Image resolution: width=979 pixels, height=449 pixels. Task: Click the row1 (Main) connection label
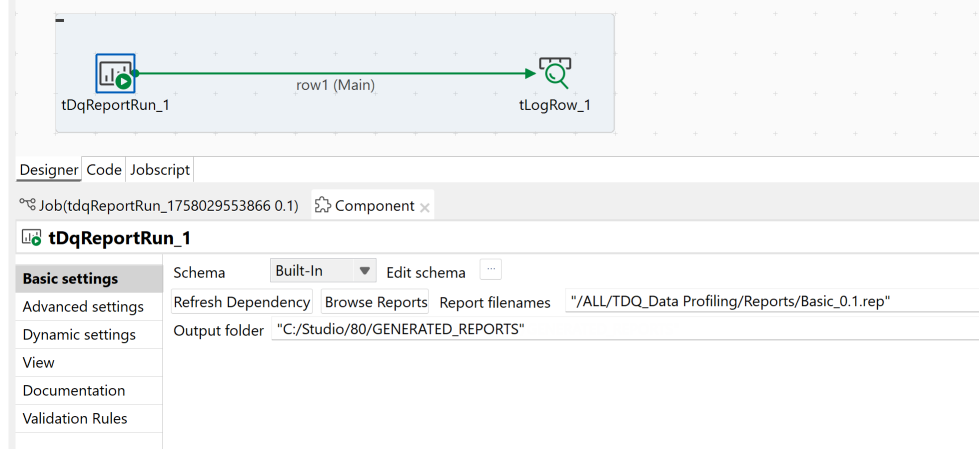pos(335,85)
